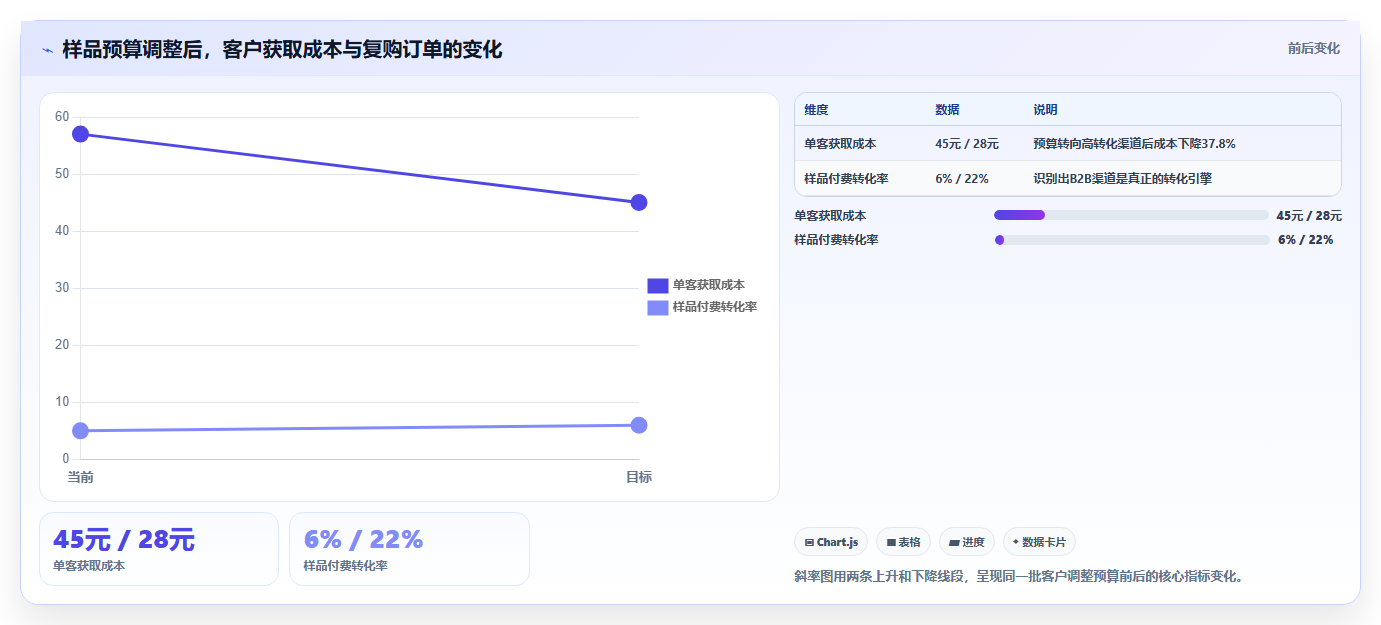The image size is (1381, 625).
Task: Click the 样品付费转化率 progress bar
Action: [1132, 240]
